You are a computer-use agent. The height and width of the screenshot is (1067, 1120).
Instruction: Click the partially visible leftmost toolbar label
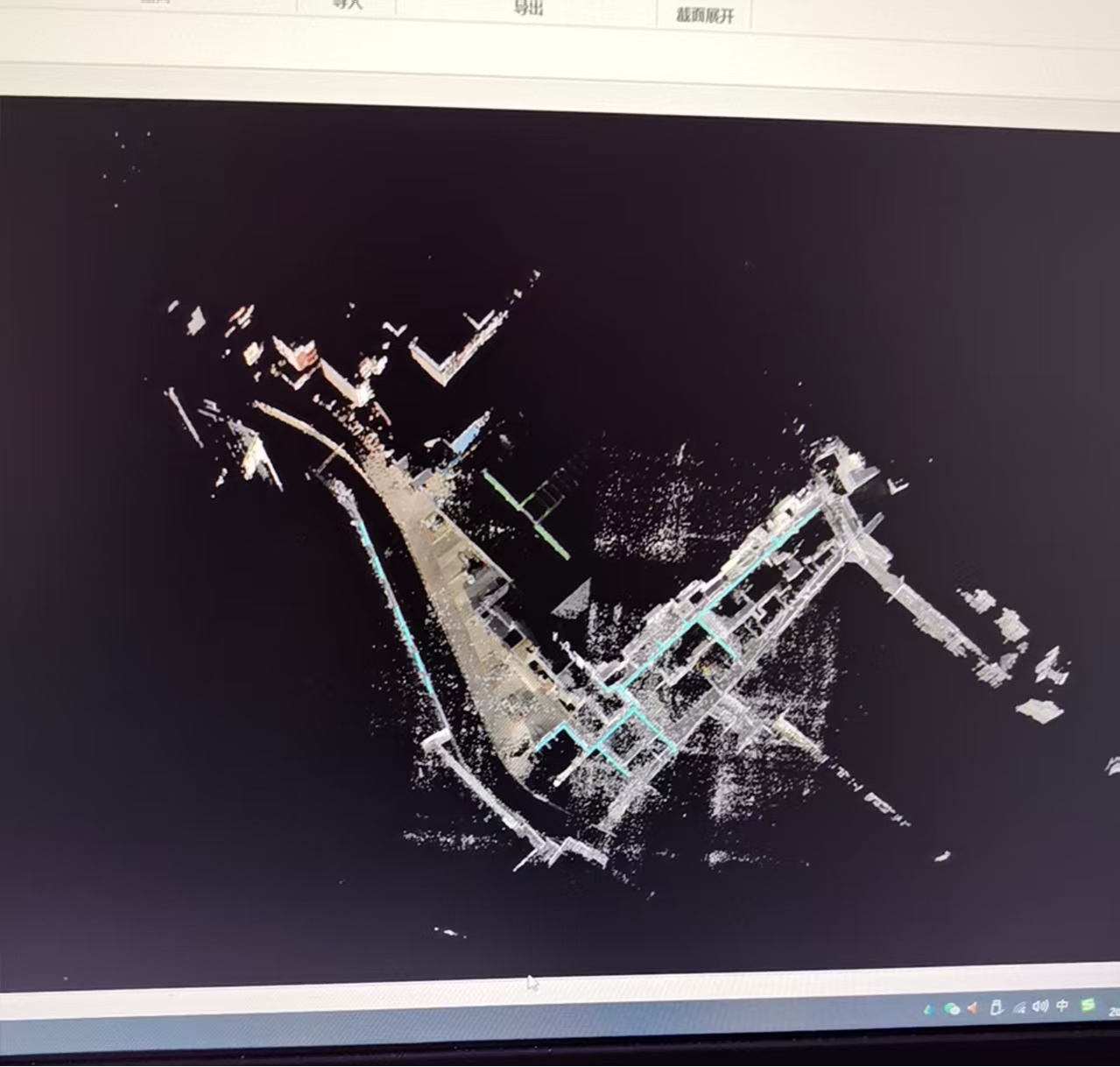[x=156, y=4]
